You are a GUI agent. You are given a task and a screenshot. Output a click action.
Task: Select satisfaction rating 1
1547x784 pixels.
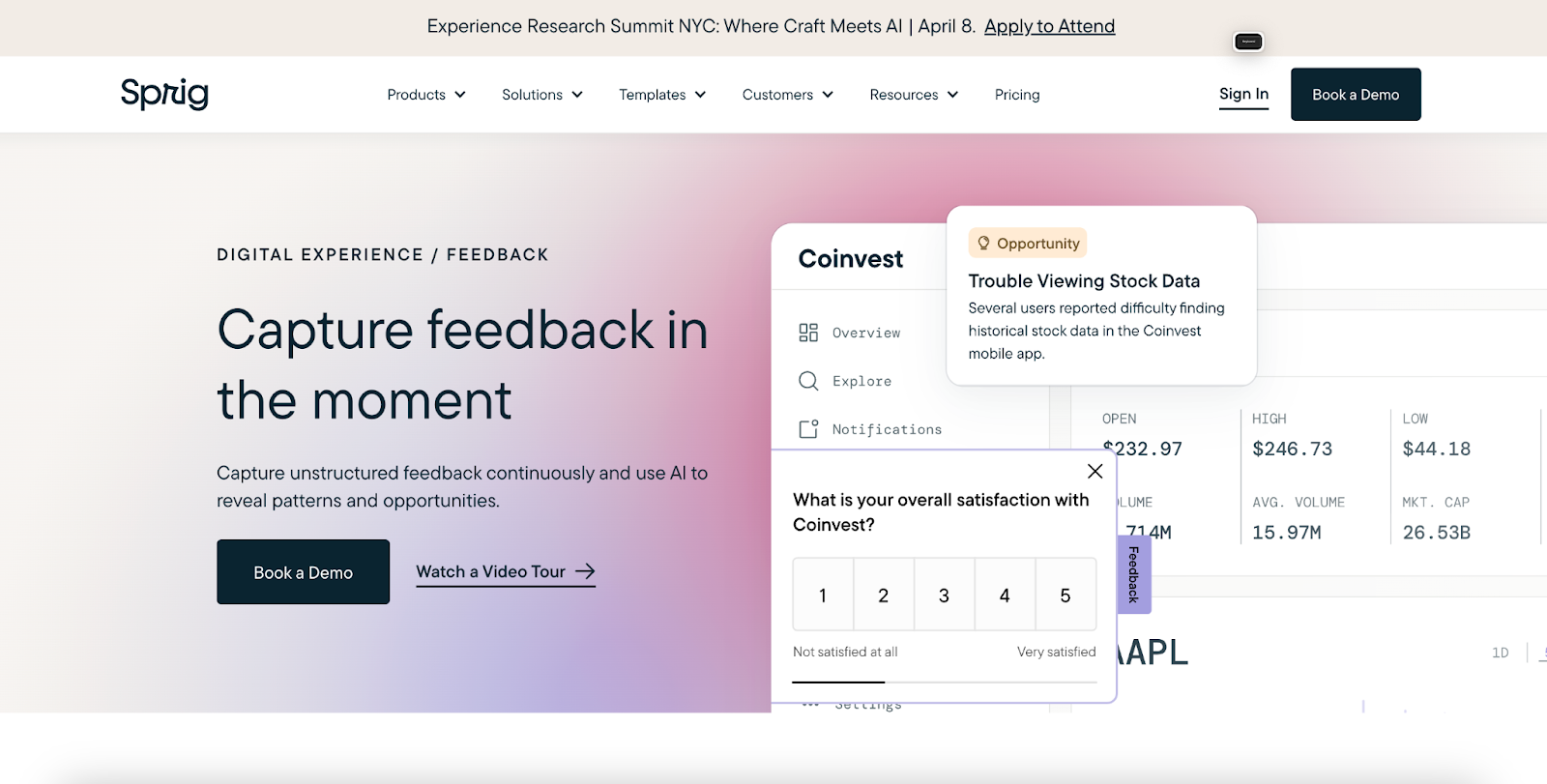point(823,595)
